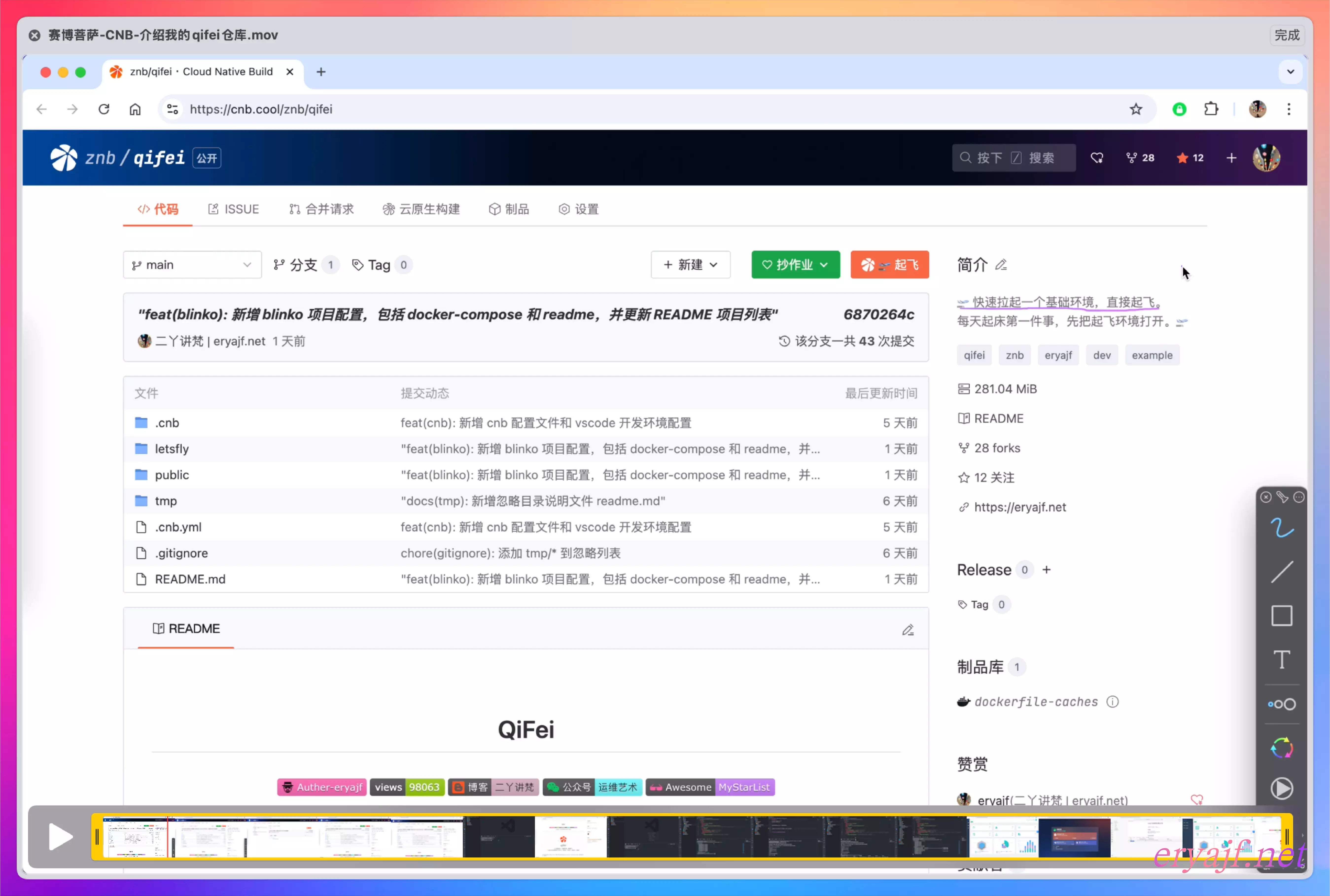Open Chrome three-dot menu
Viewport: 1330px width, 896px height.
click(1288, 109)
